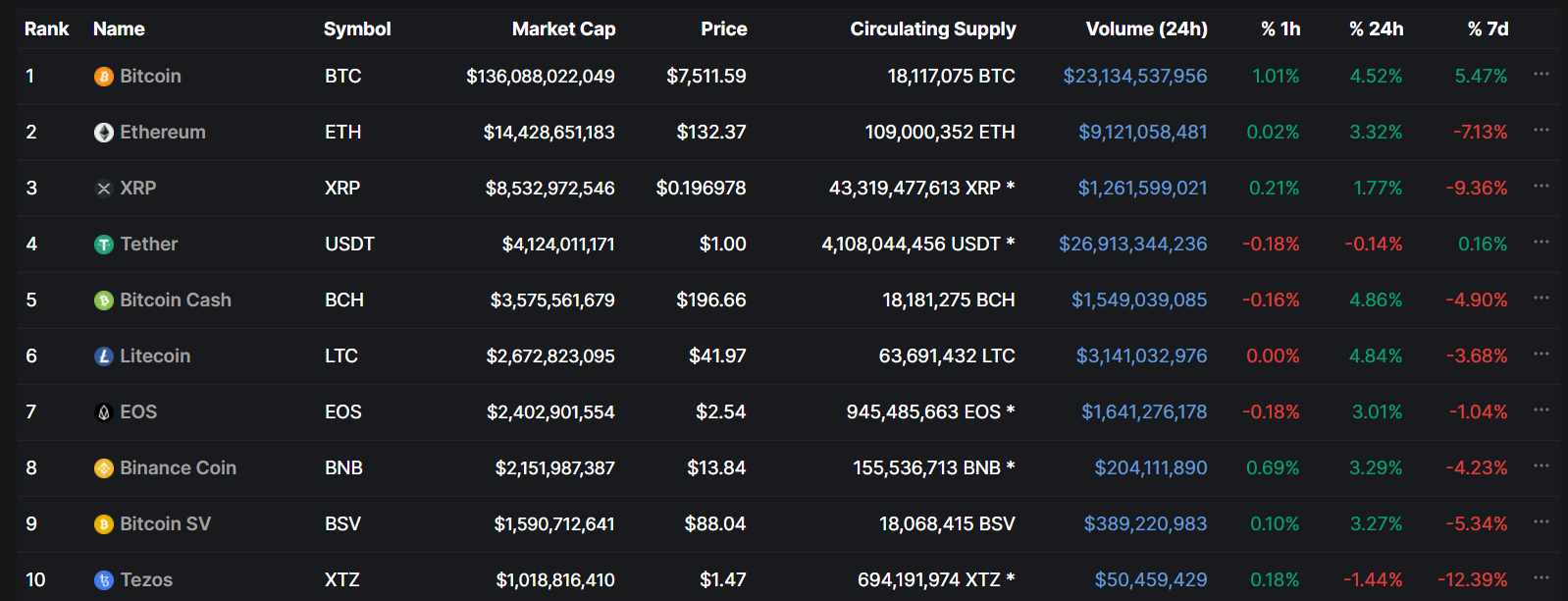Screen dimensions: 1568x601
Task: Open three-dot menu in Tether row
Action: [x=1541, y=243]
